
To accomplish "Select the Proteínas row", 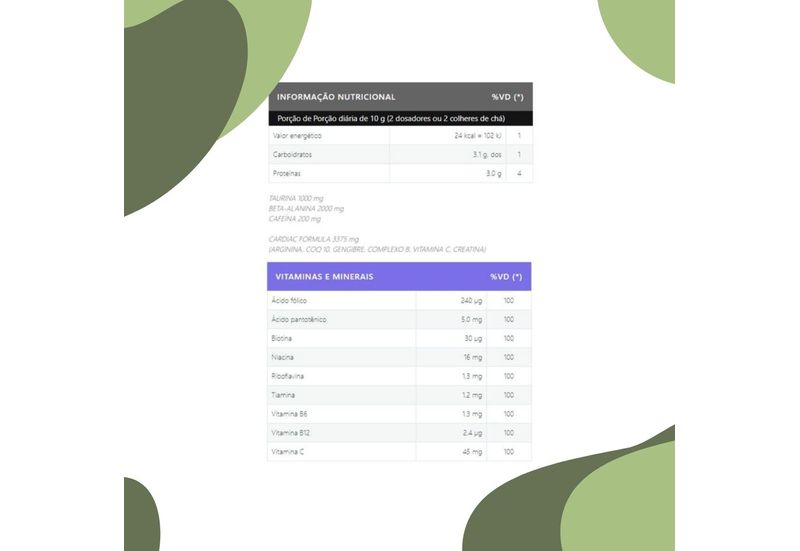I will pyautogui.click(x=401, y=173).
